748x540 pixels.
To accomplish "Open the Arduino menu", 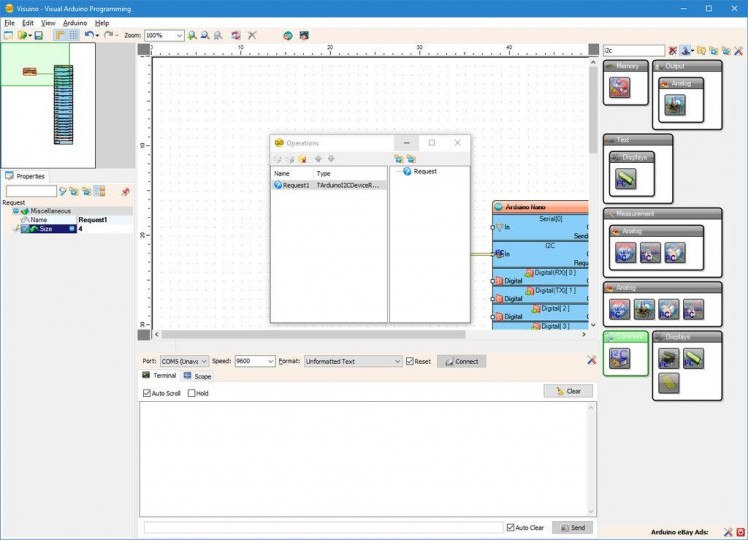I will 75,22.
